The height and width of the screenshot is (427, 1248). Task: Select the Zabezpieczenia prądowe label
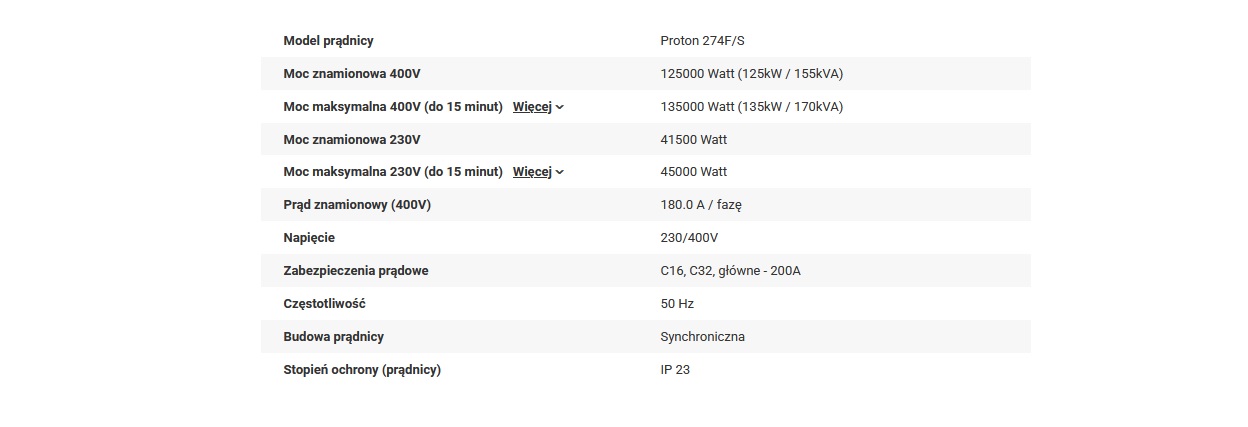(x=356, y=271)
